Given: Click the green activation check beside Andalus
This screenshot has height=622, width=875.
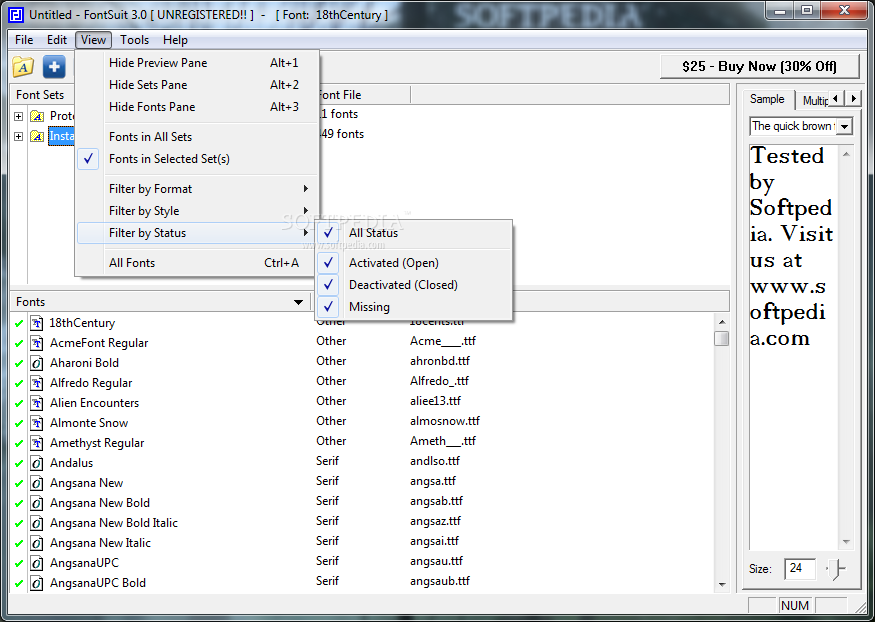Looking at the screenshot, I should click(x=19, y=463).
